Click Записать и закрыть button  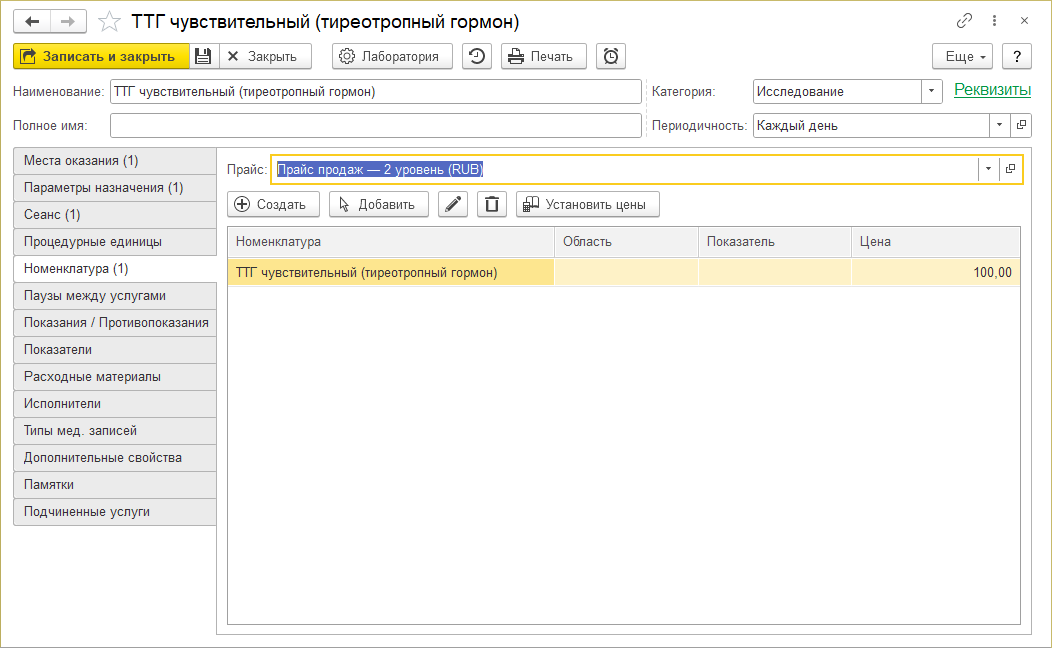click(x=101, y=56)
